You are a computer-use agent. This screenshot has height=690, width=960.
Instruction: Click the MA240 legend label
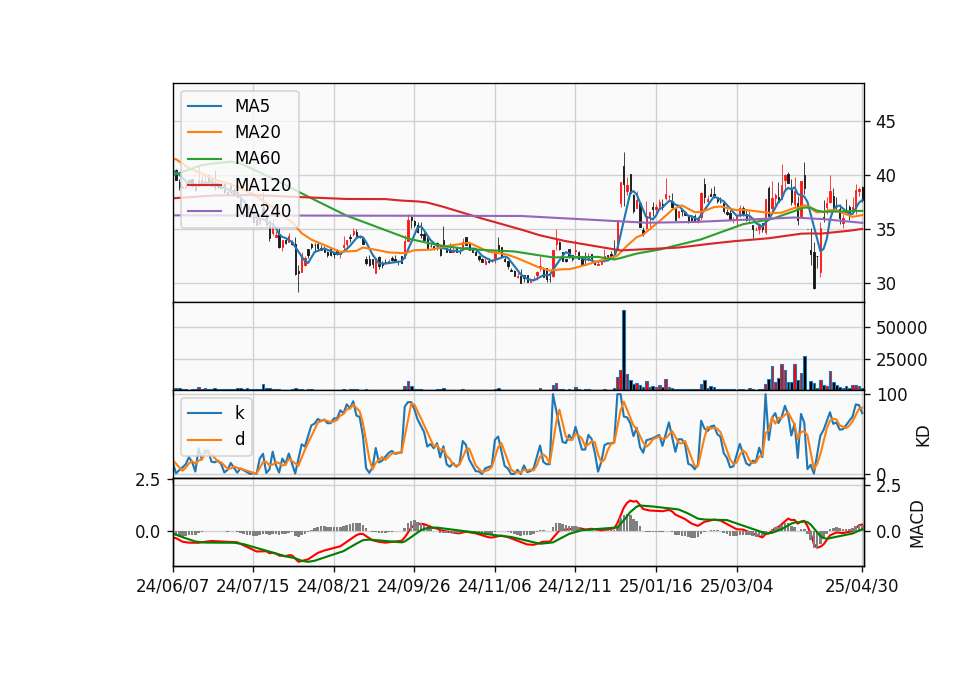click(263, 211)
